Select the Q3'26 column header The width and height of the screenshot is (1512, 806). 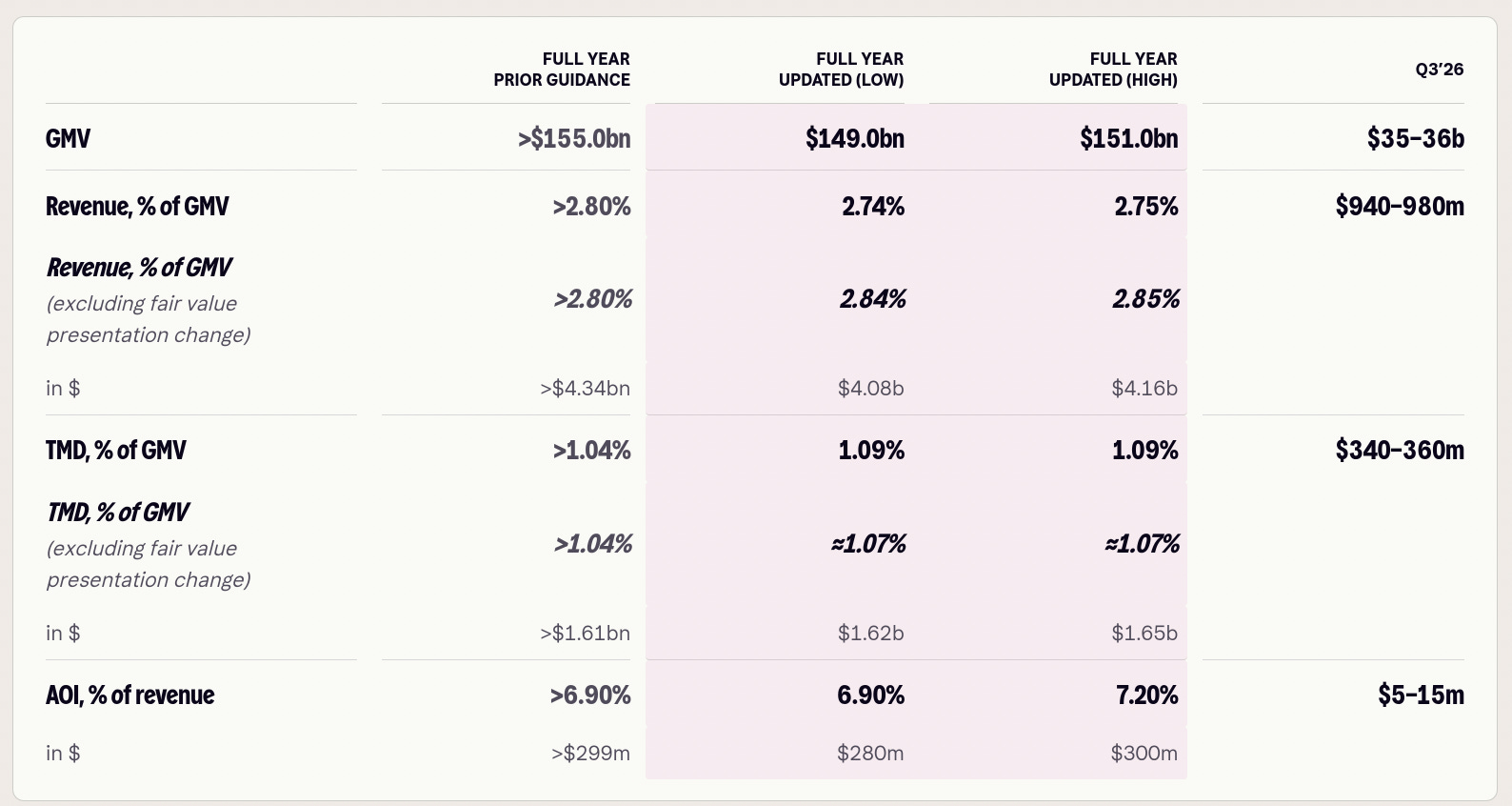pyautogui.click(x=1439, y=70)
